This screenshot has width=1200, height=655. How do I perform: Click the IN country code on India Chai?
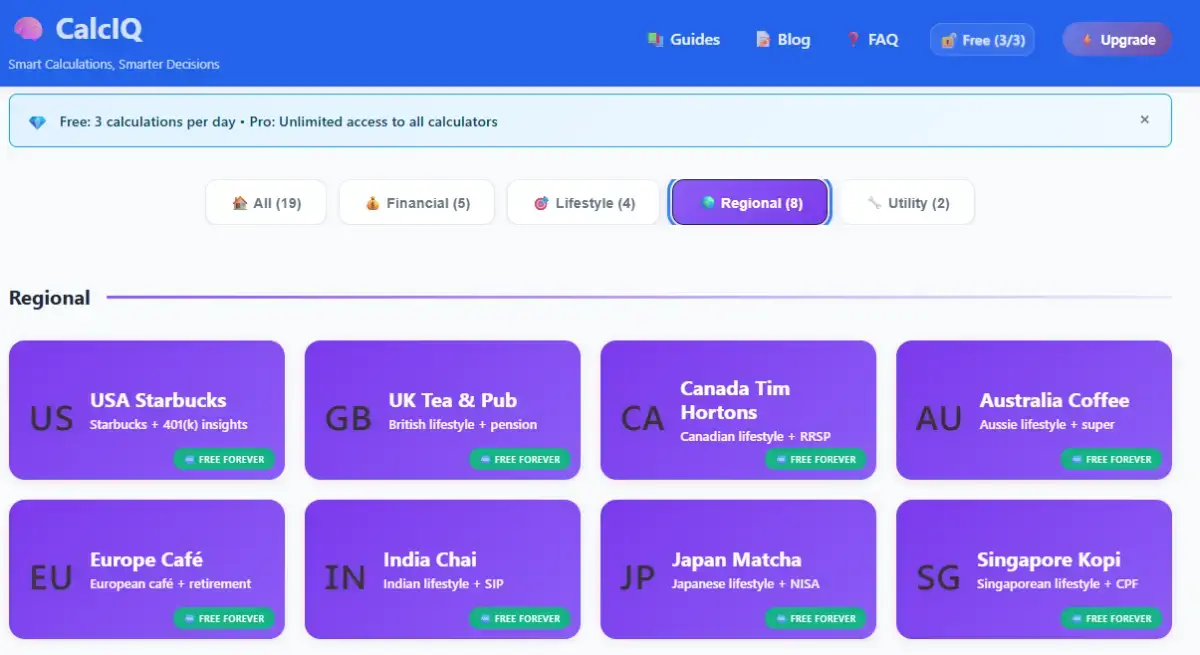pyautogui.click(x=345, y=577)
